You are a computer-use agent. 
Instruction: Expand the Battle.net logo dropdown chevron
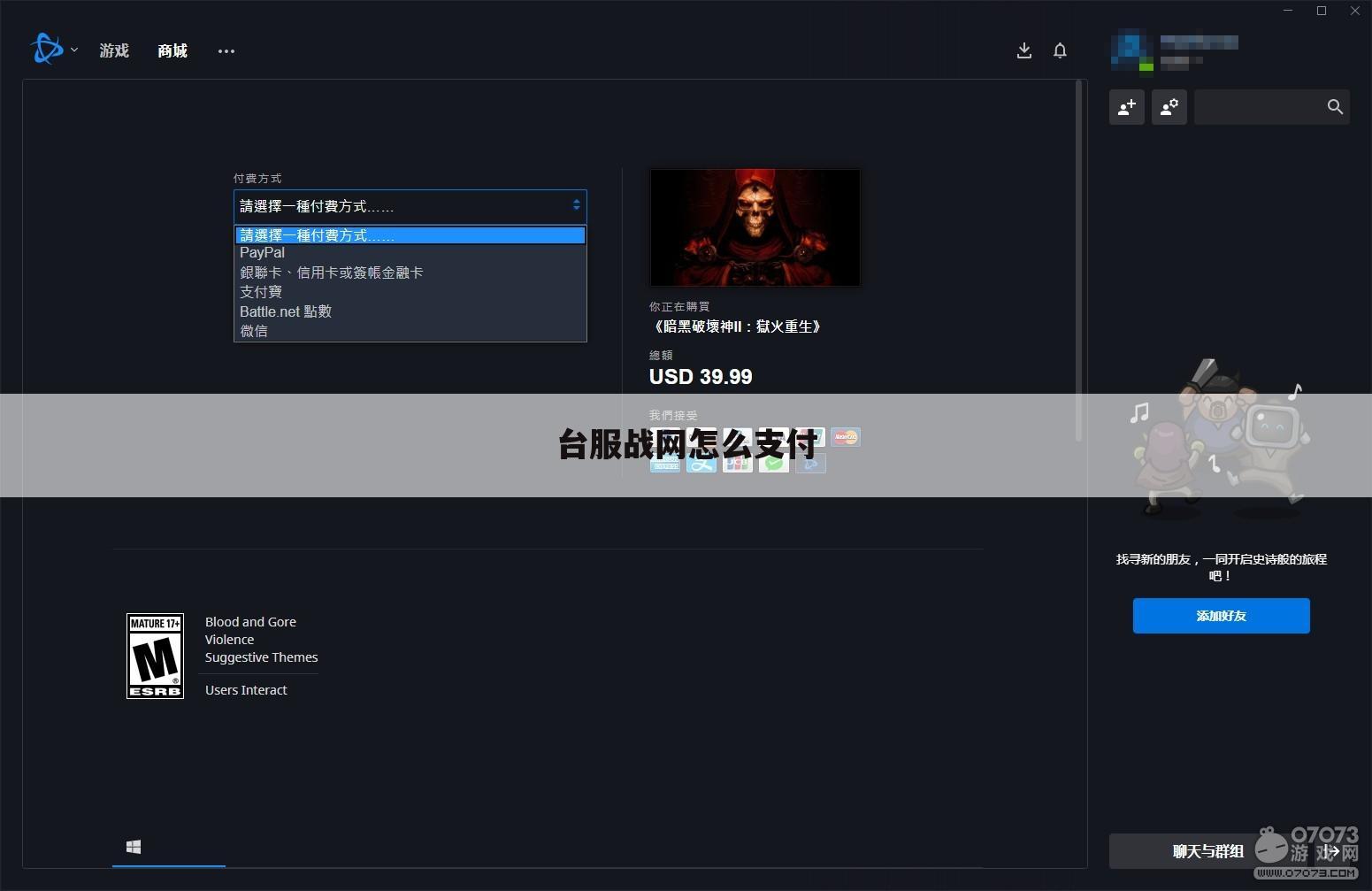(74, 50)
